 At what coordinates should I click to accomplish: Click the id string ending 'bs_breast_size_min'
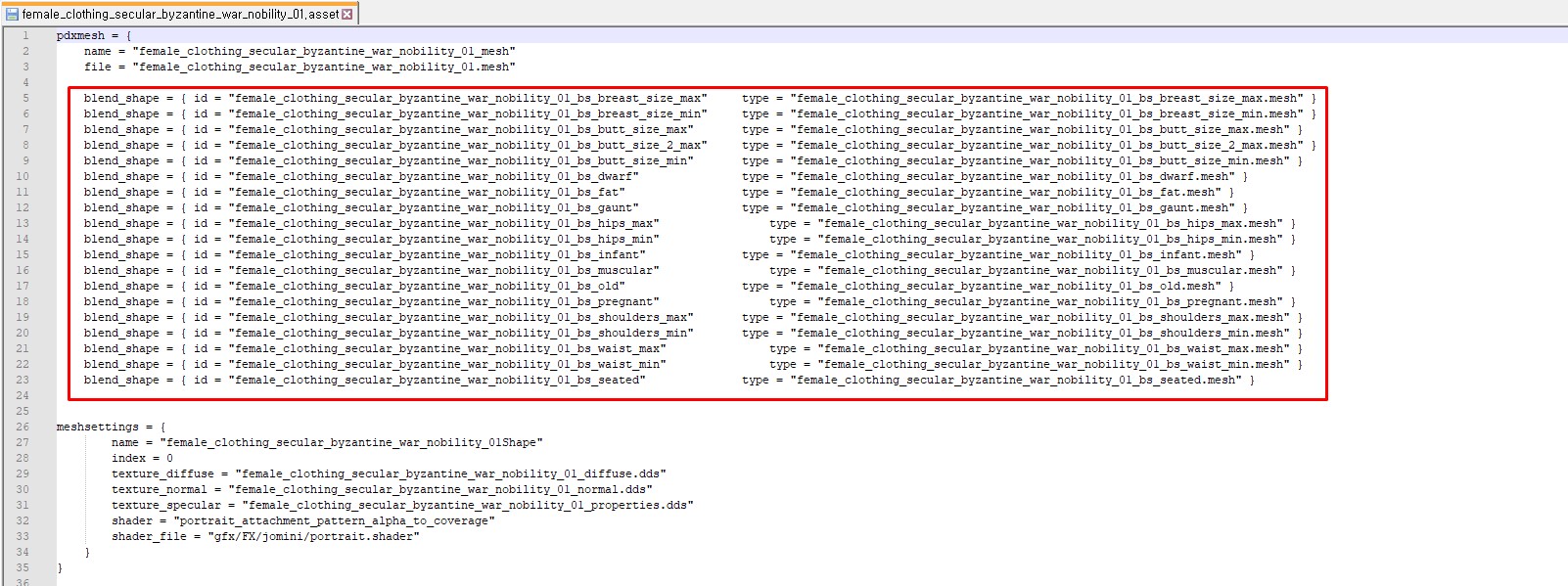click(468, 113)
